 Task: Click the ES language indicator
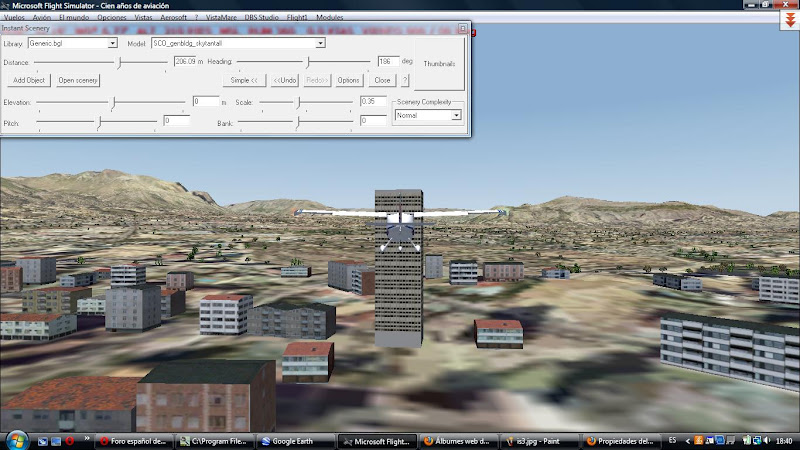click(x=672, y=440)
